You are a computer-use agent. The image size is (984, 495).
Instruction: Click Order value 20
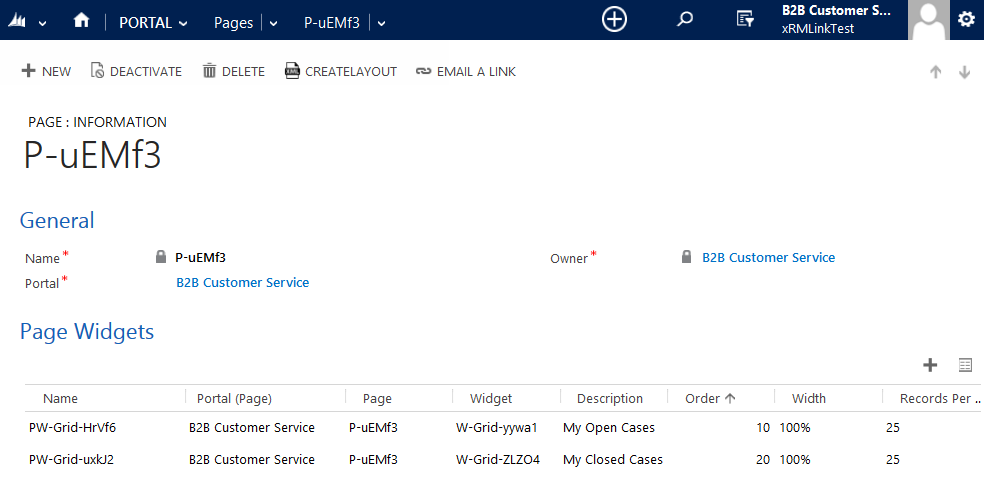pos(762,459)
